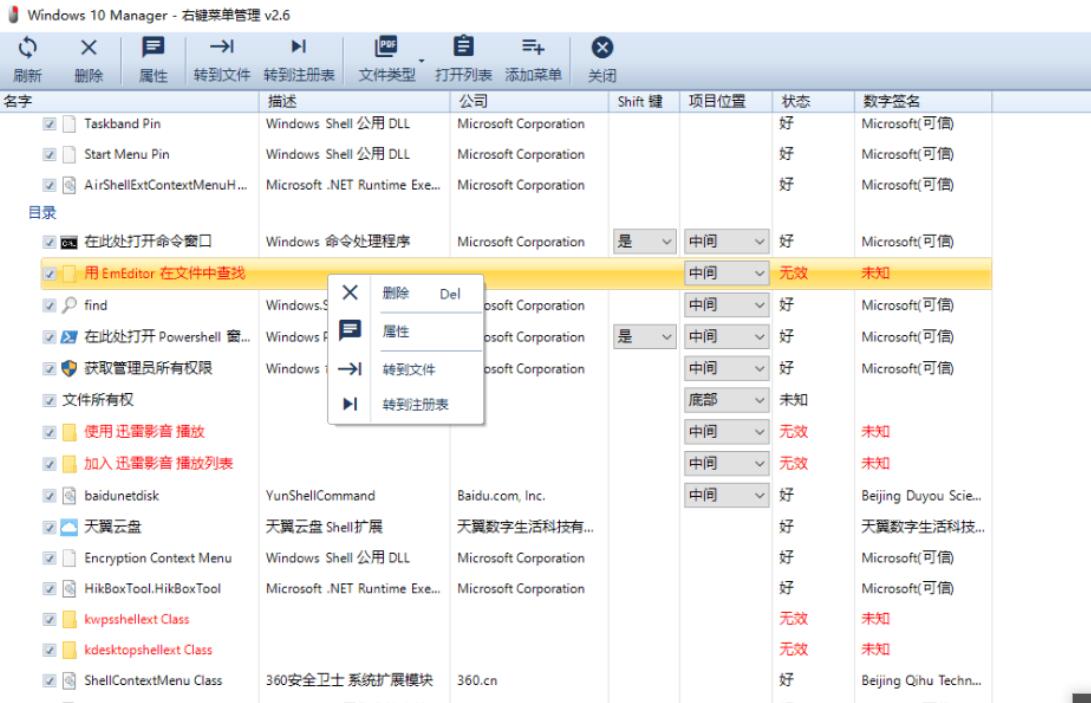Image resolution: width=1091 pixels, height=703 pixels.
Task: Open position dropdown for 在此处打开命令窗口
Action: click(x=726, y=242)
